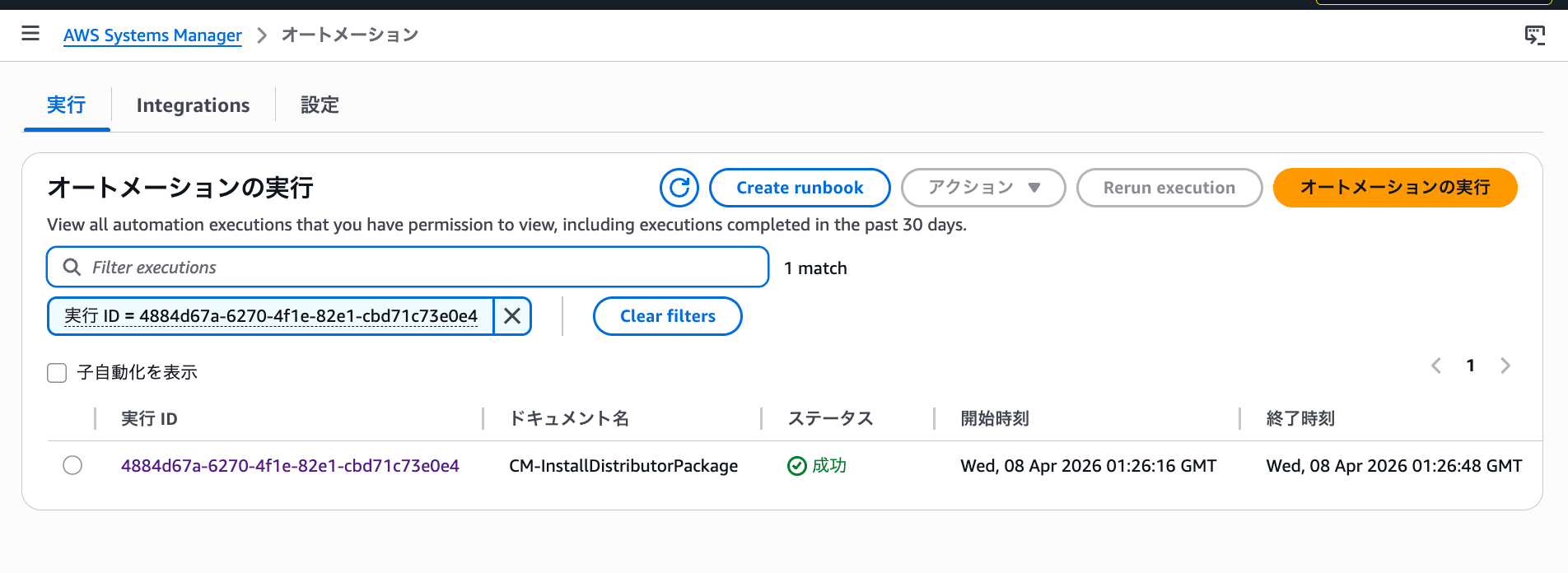
Task: Go to next page of executions
Action: click(x=1505, y=366)
